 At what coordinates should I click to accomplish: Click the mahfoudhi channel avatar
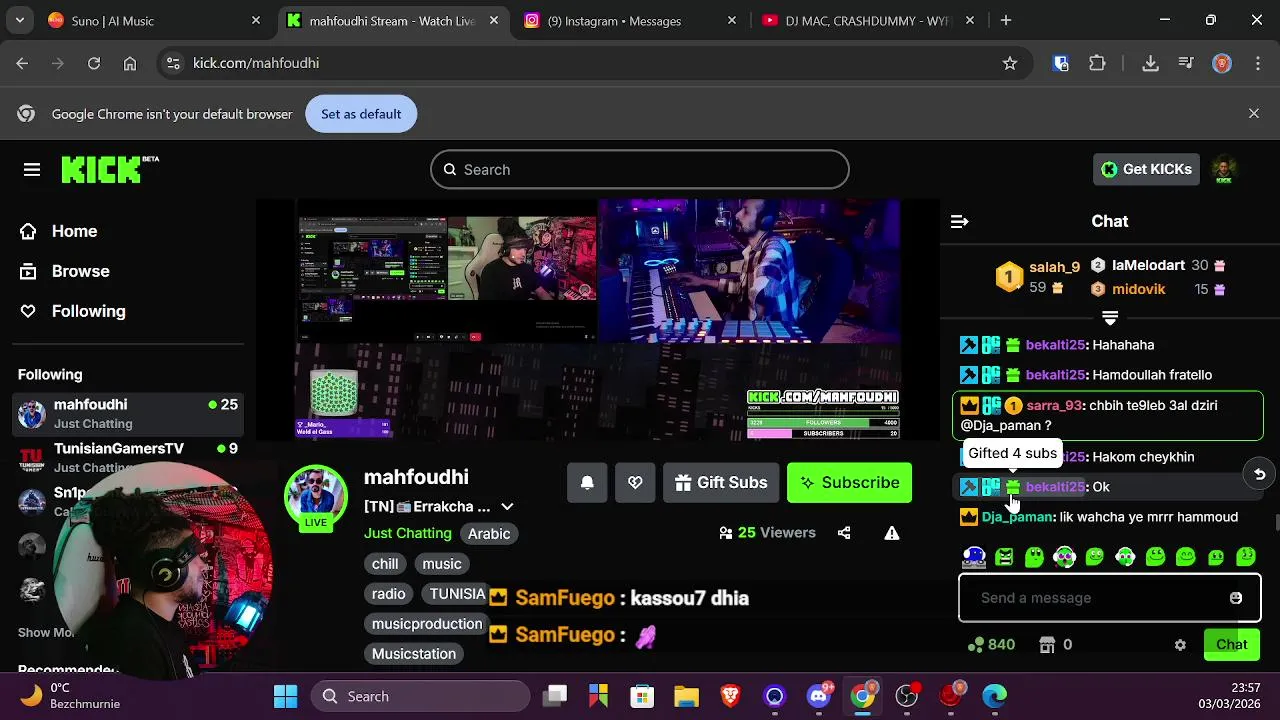(x=316, y=496)
